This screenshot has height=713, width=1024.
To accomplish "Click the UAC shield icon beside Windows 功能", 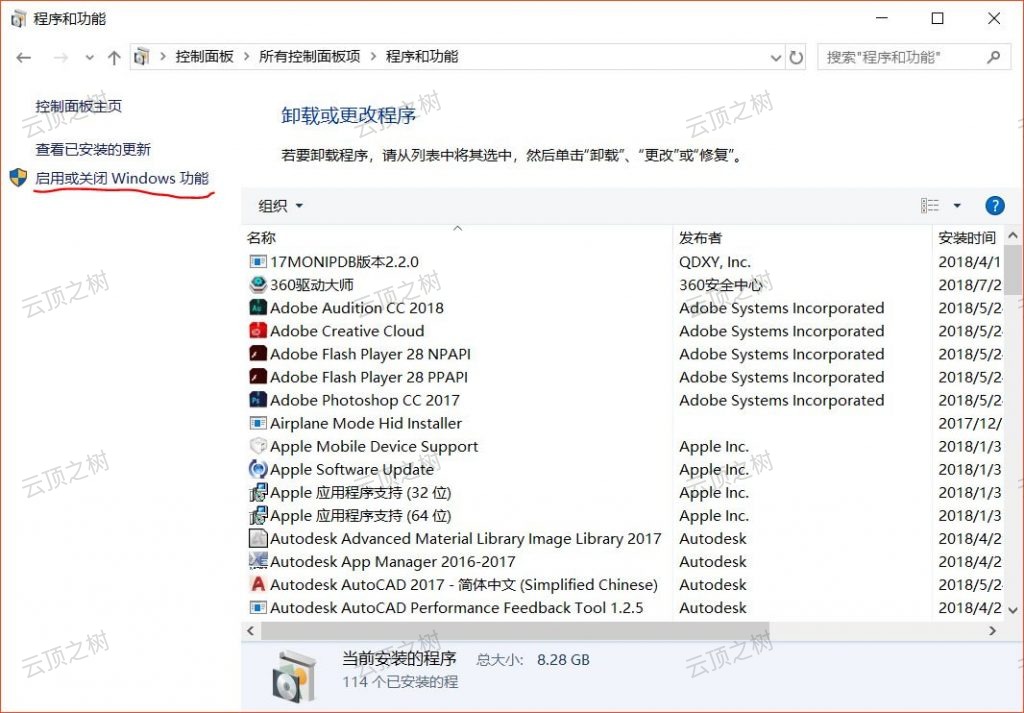I will (17, 176).
